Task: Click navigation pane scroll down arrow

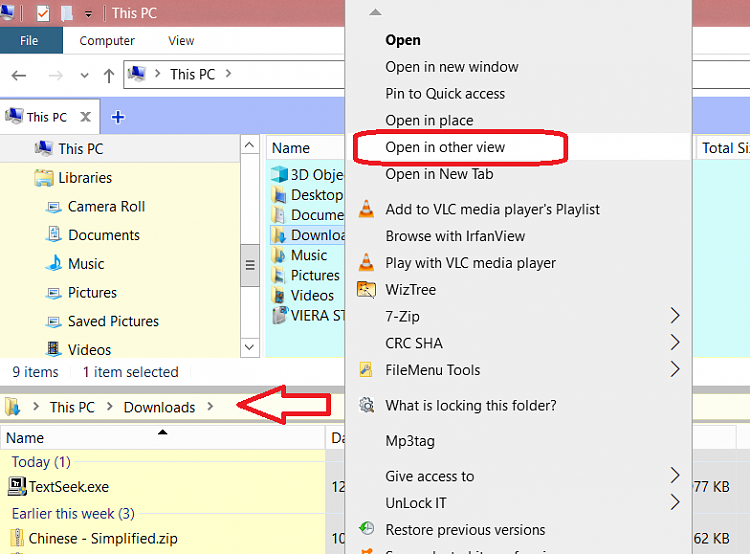Action: (x=249, y=347)
